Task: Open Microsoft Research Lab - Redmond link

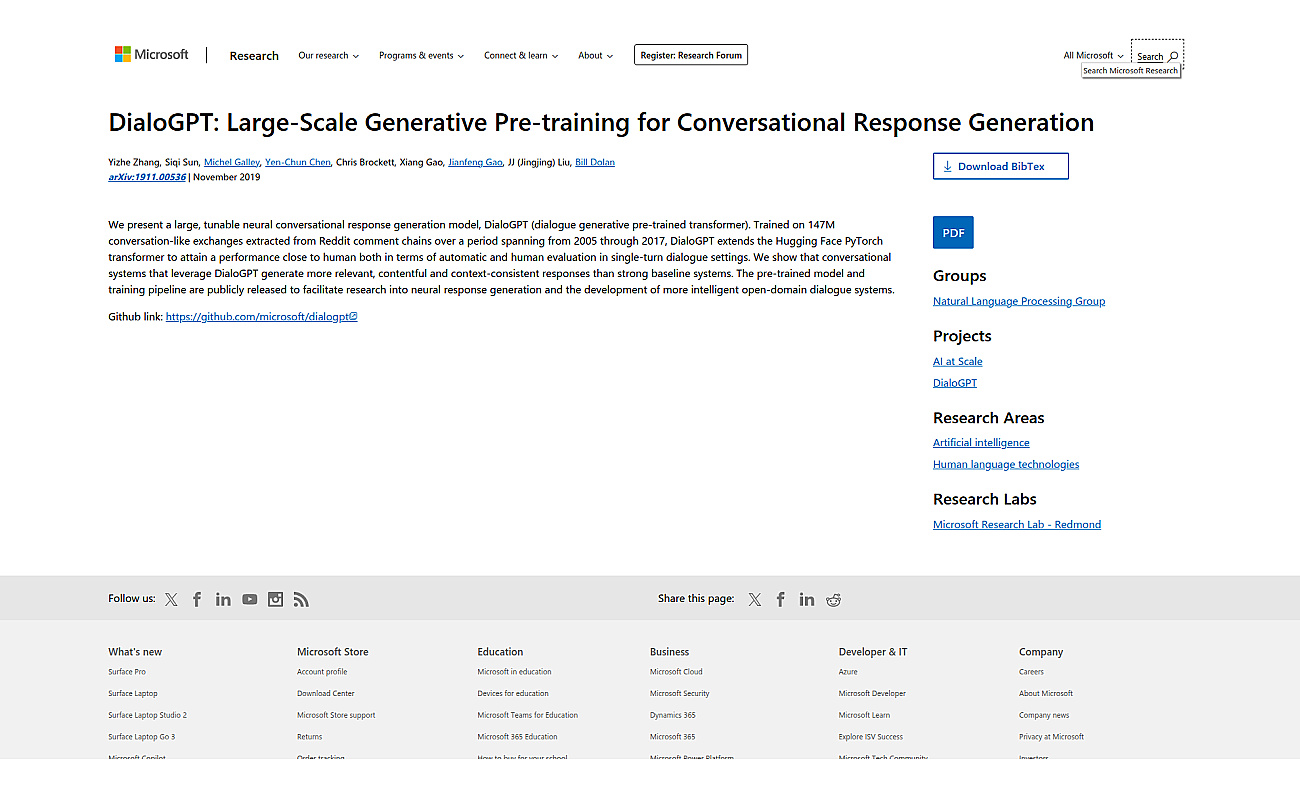Action: tap(1017, 524)
